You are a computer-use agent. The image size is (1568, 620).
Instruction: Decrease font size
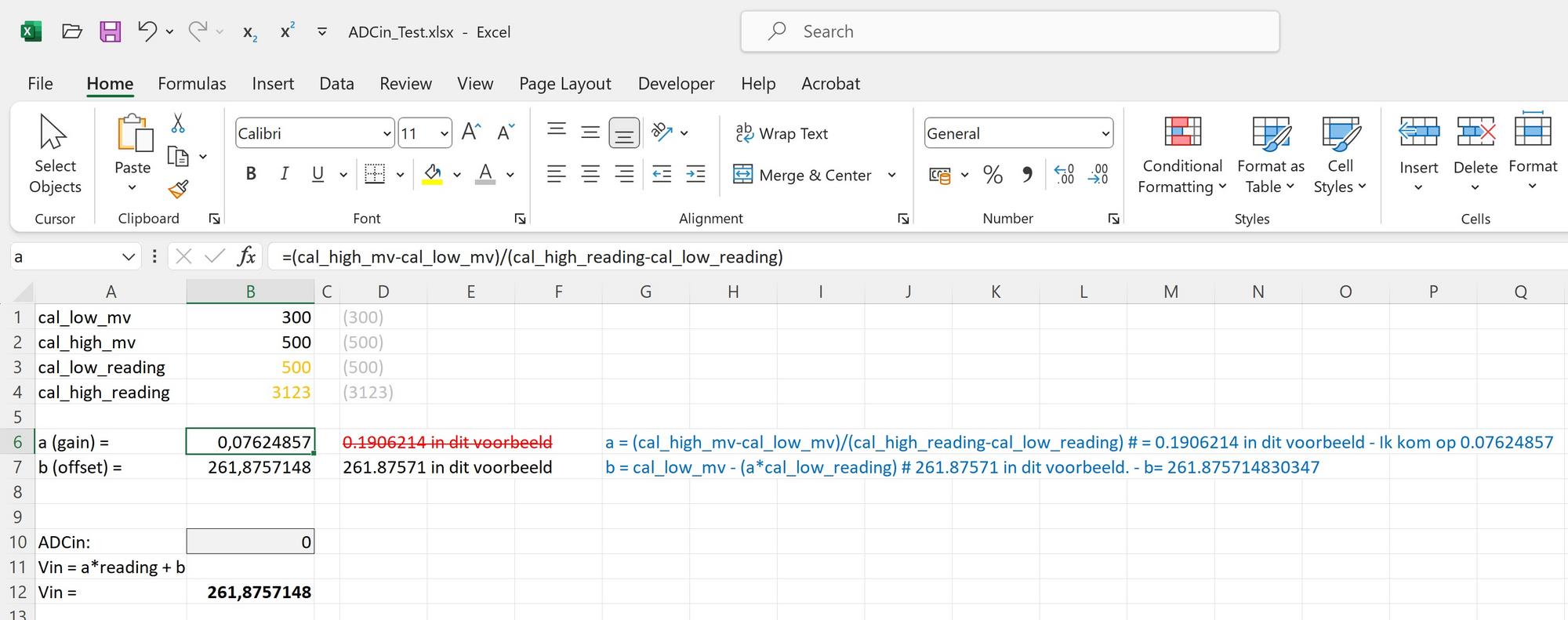click(x=506, y=132)
